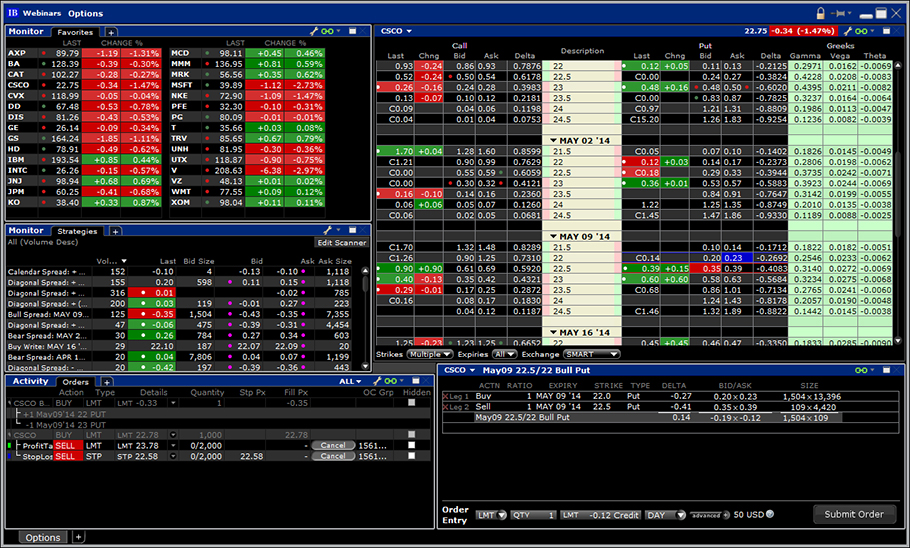Screen dimensions: 910x548
Task: Select the IBM row in Favorites
Action: pyautogui.click(x=84, y=160)
